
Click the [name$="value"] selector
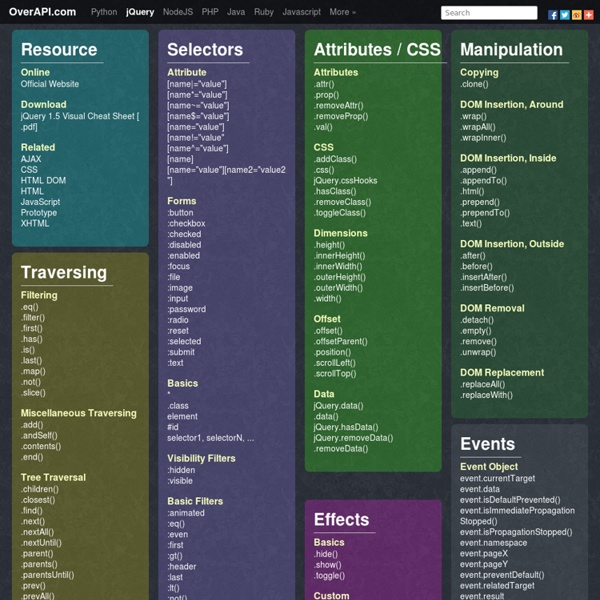[x=198, y=116]
